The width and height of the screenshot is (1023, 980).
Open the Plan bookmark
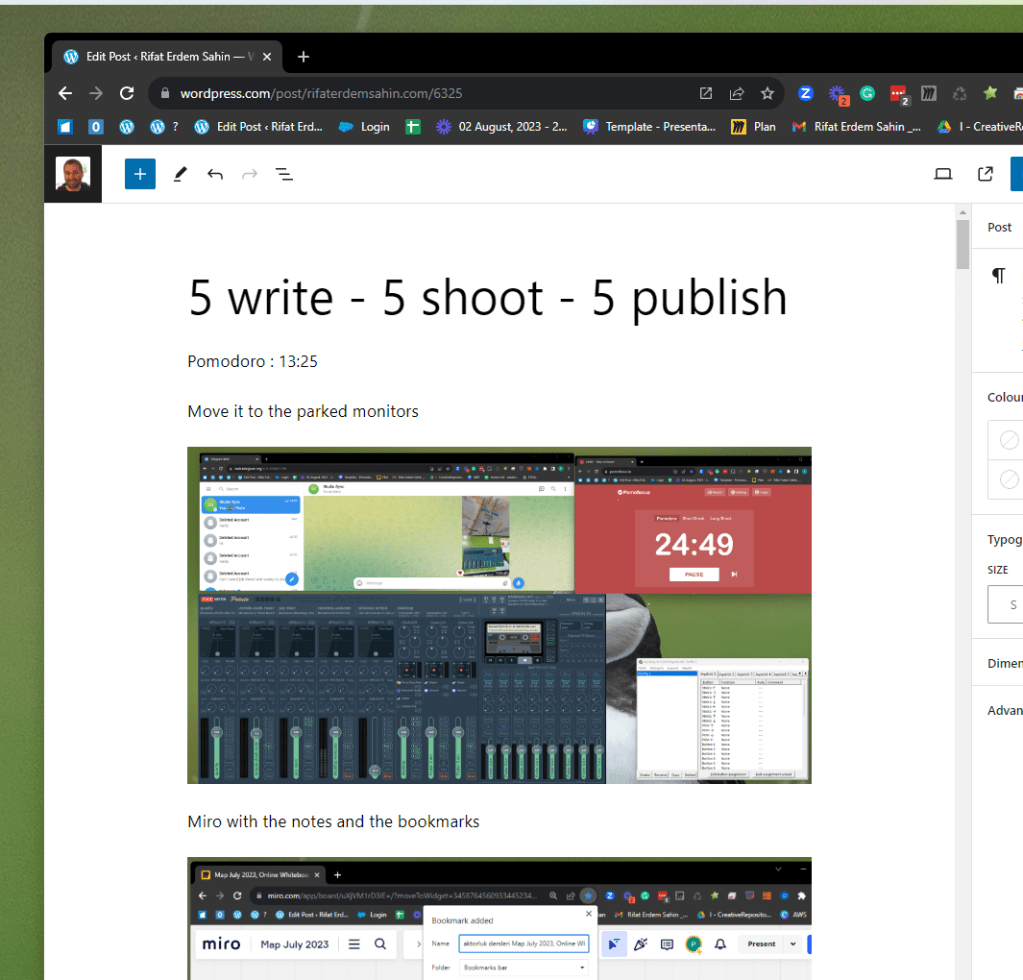(754, 127)
